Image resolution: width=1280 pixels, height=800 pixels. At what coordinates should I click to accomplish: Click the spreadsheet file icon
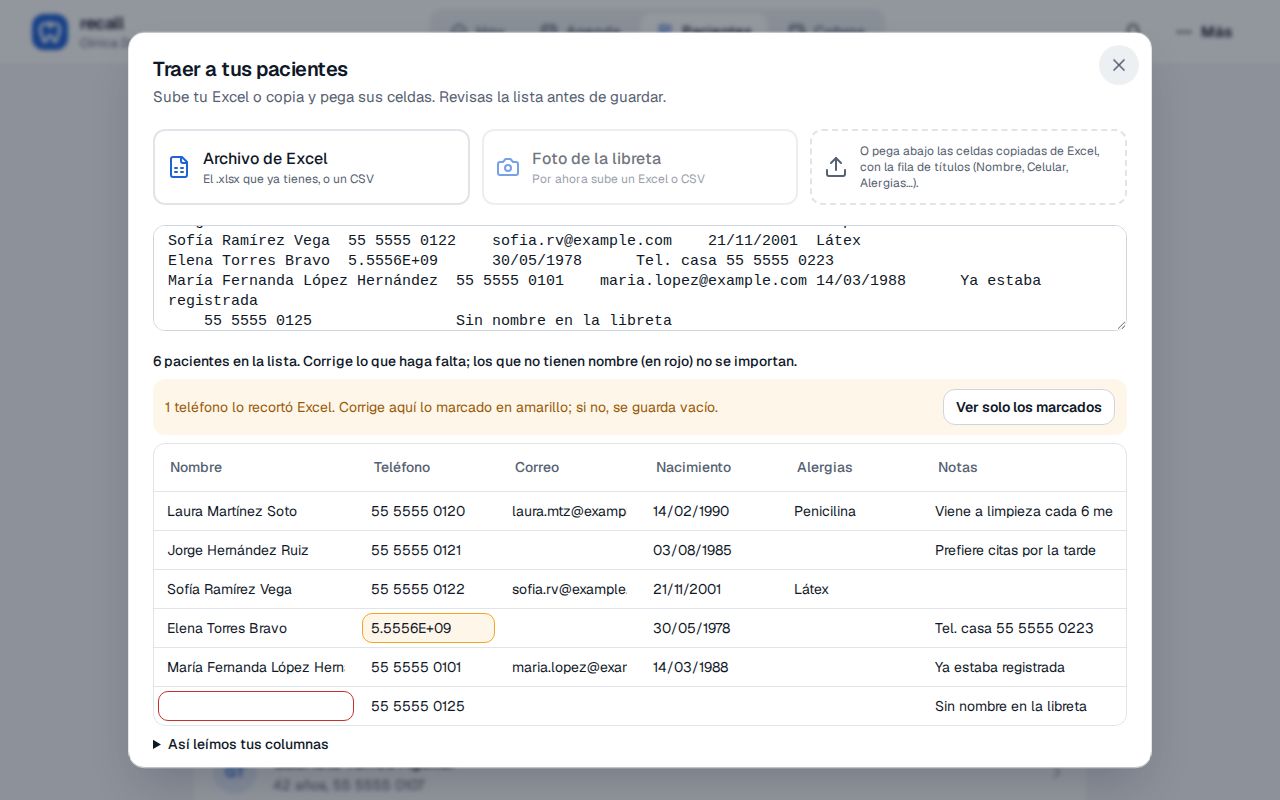tap(179, 167)
